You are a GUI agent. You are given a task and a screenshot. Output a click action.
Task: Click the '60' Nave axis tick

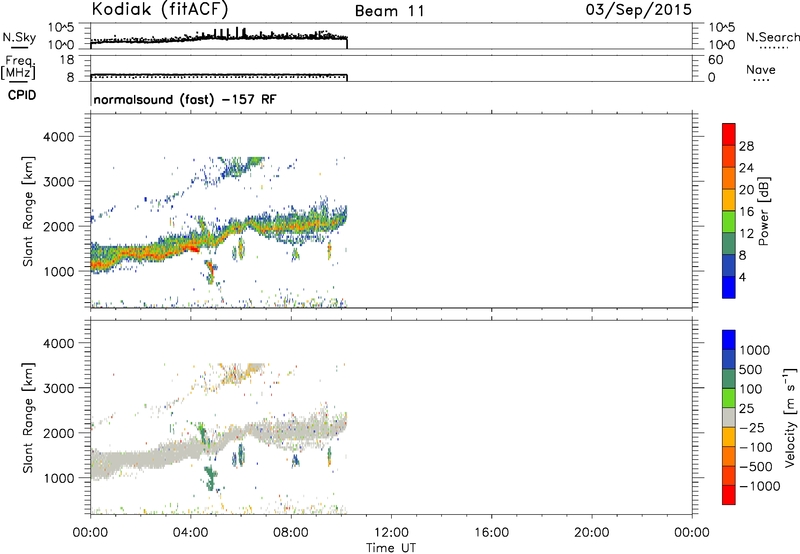[x=715, y=60]
